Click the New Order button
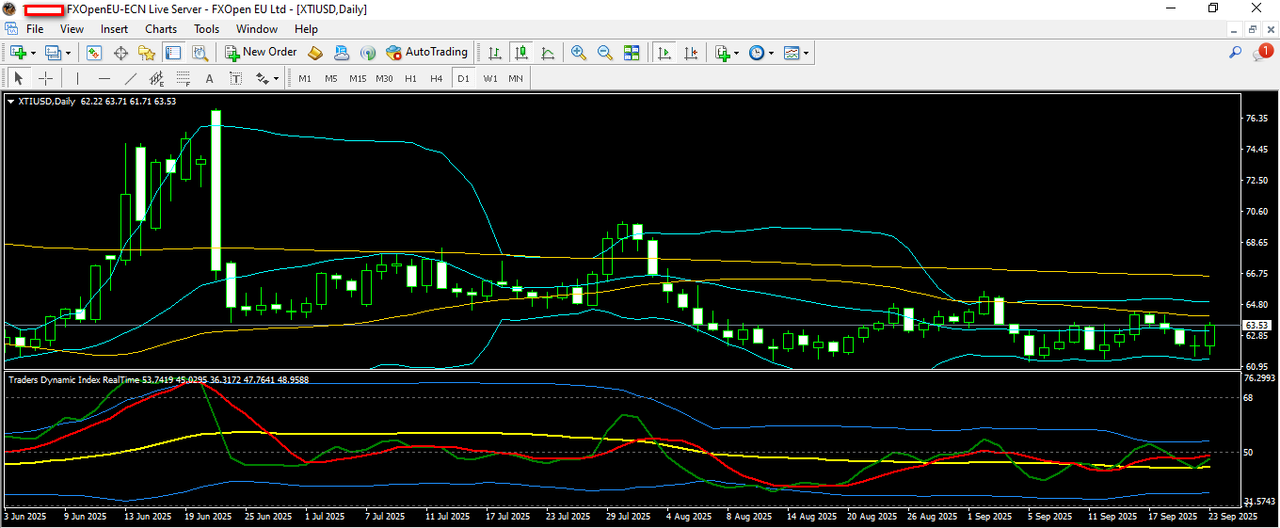 pyautogui.click(x=261, y=52)
